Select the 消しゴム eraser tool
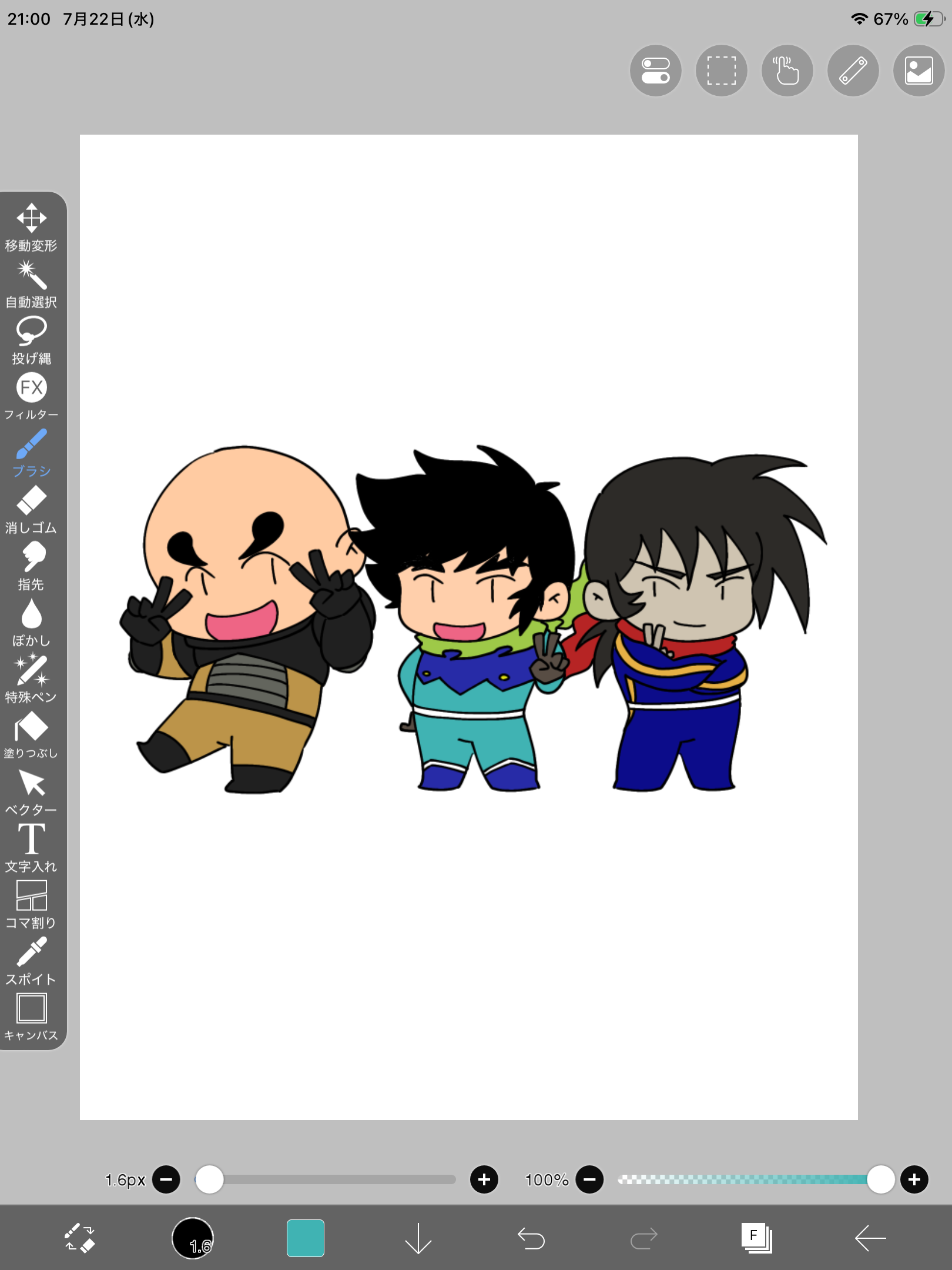This screenshot has height=1270, width=952. [x=31, y=510]
